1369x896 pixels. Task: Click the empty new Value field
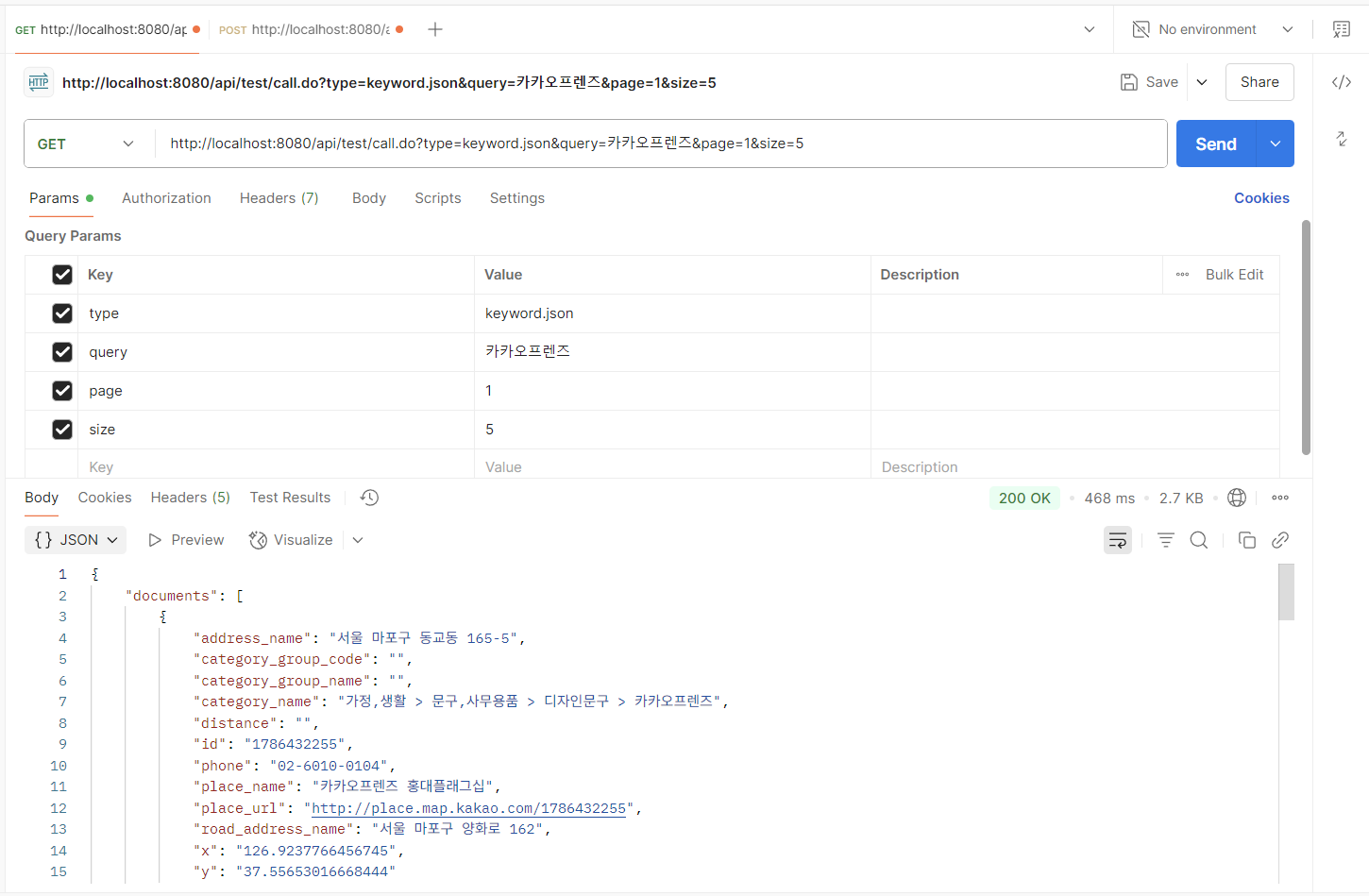pyautogui.click(x=672, y=467)
